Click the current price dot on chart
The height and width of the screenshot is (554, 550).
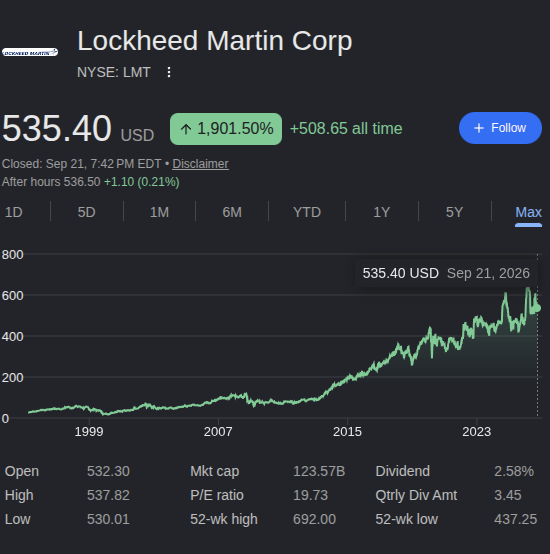pyautogui.click(x=538, y=308)
